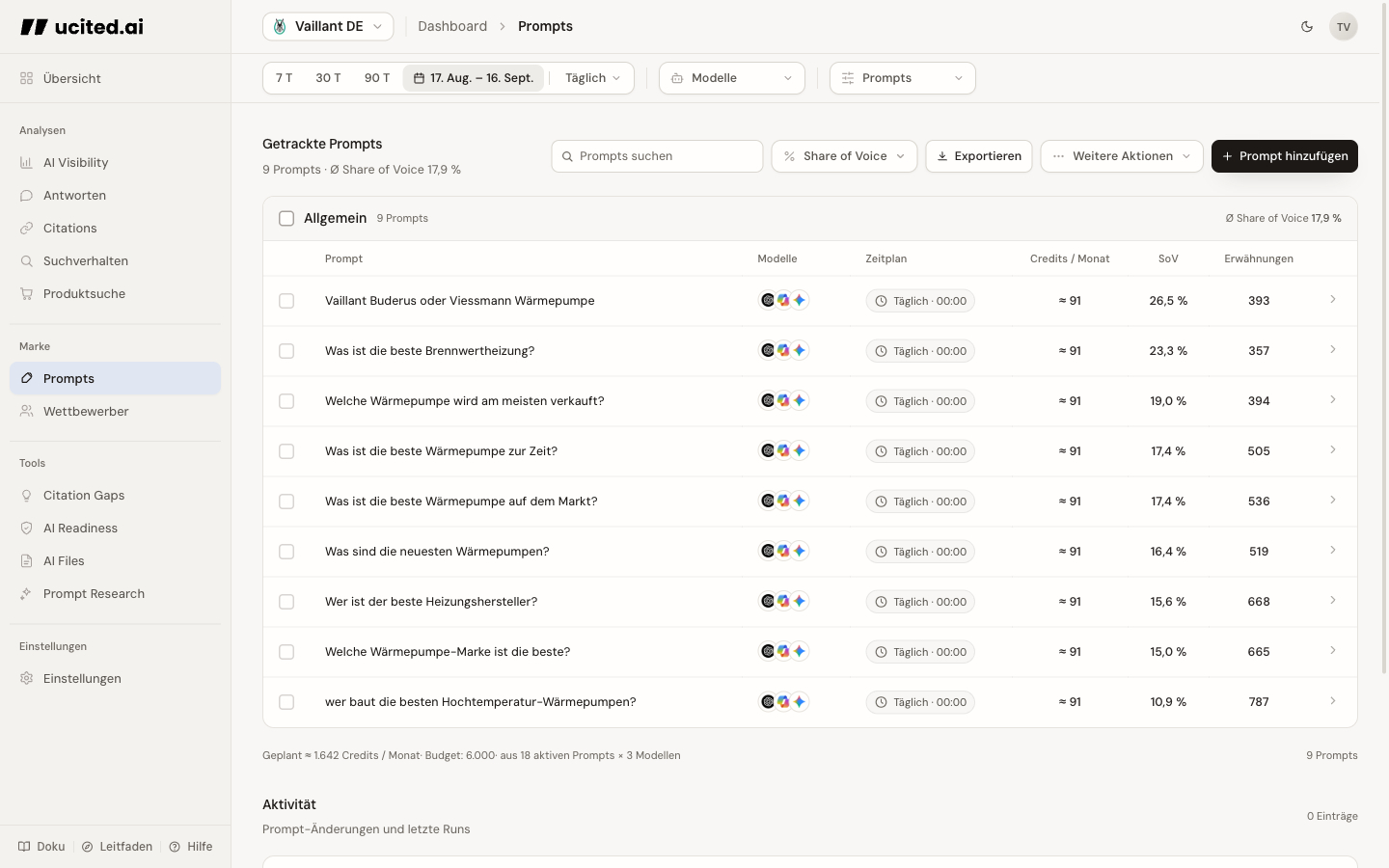Open the 17. Aug. – 16. Sept. date picker
Image resolution: width=1389 pixels, height=868 pixels.
click(474, 78)
